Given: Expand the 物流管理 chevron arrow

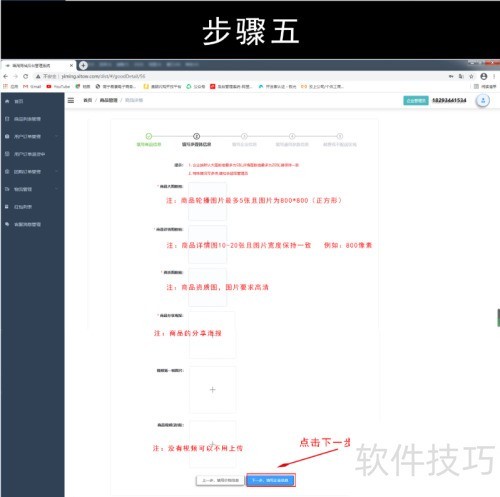Looking at the screenshot, I should [x=56, y=189].
